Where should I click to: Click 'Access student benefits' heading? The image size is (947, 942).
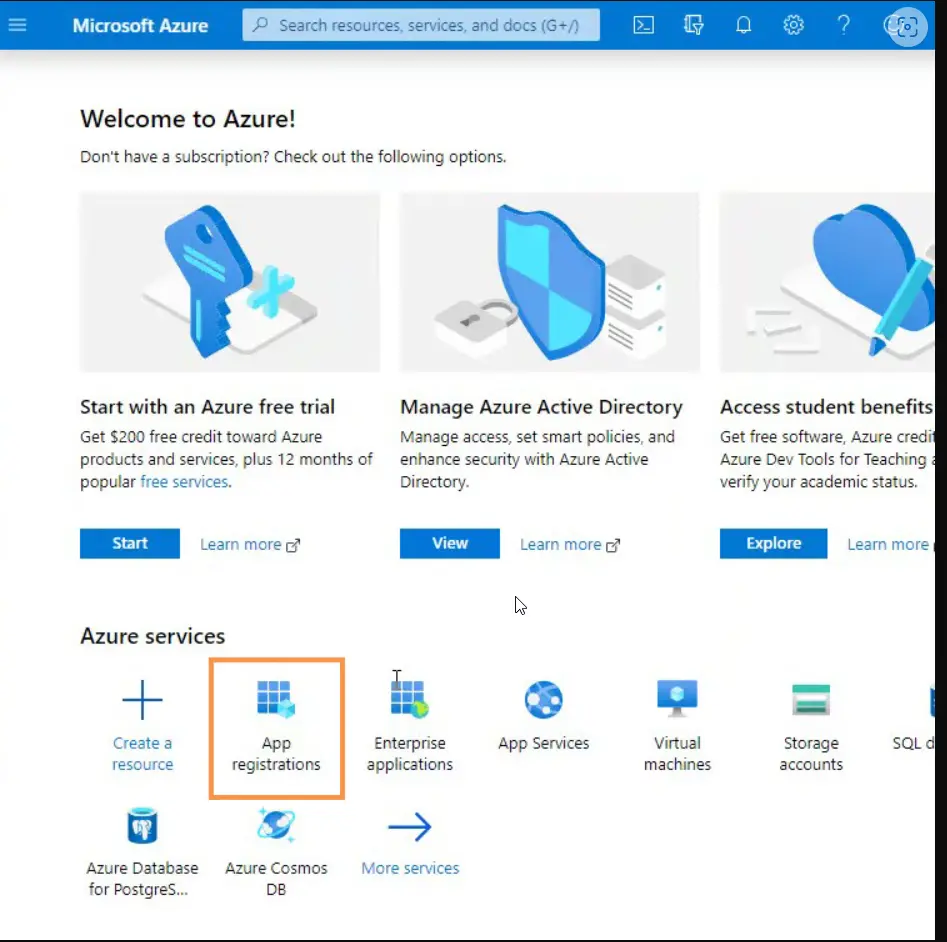827,407
